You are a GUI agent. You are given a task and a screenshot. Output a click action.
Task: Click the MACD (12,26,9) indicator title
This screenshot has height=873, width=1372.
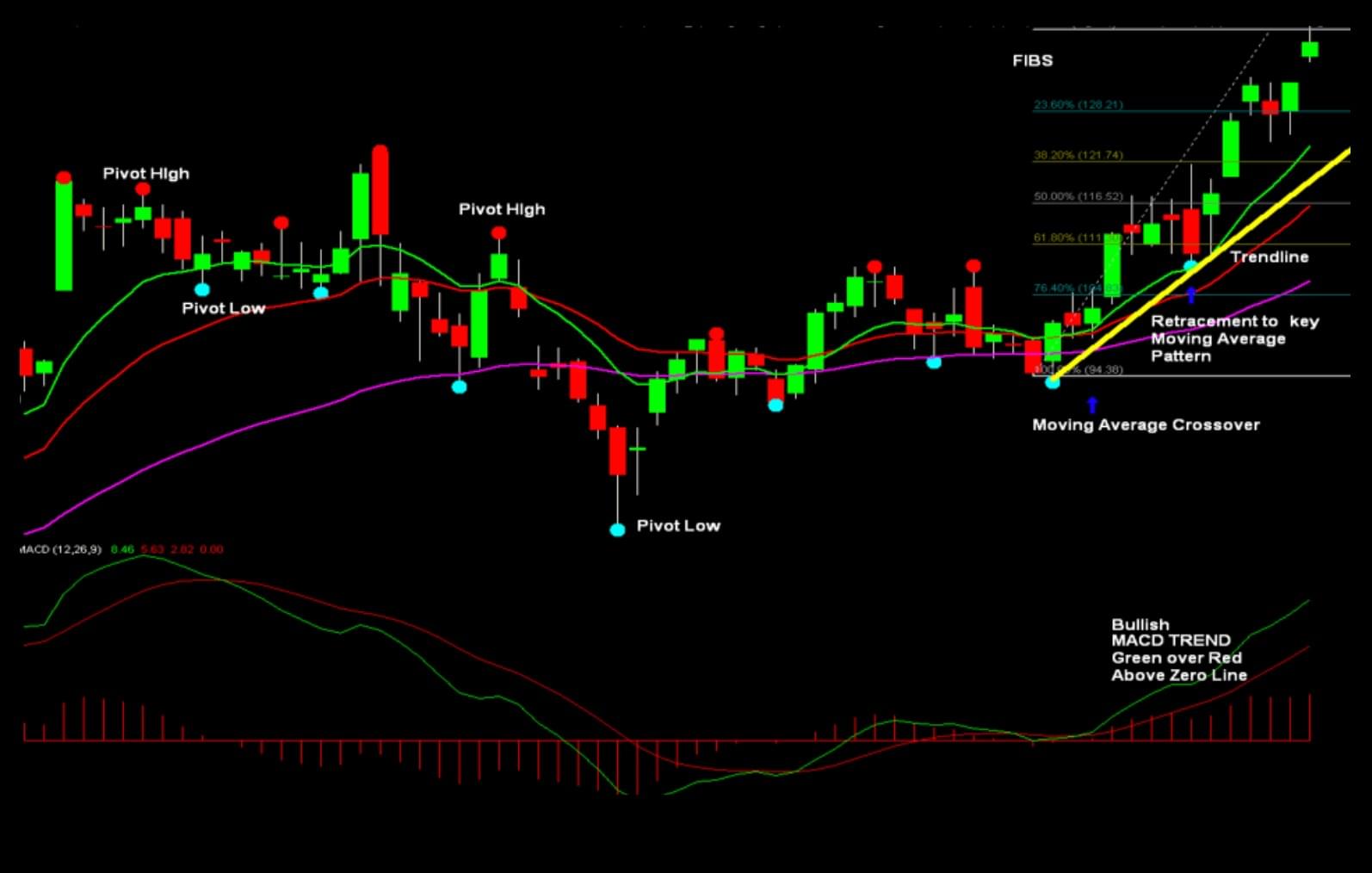60,549
